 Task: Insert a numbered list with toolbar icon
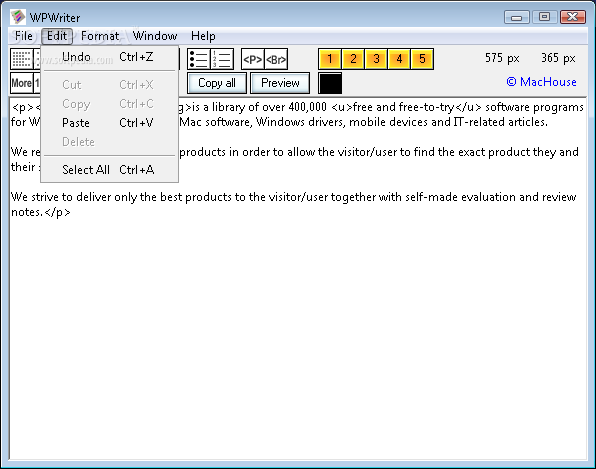pyautogui.click(x=222, y=59)
